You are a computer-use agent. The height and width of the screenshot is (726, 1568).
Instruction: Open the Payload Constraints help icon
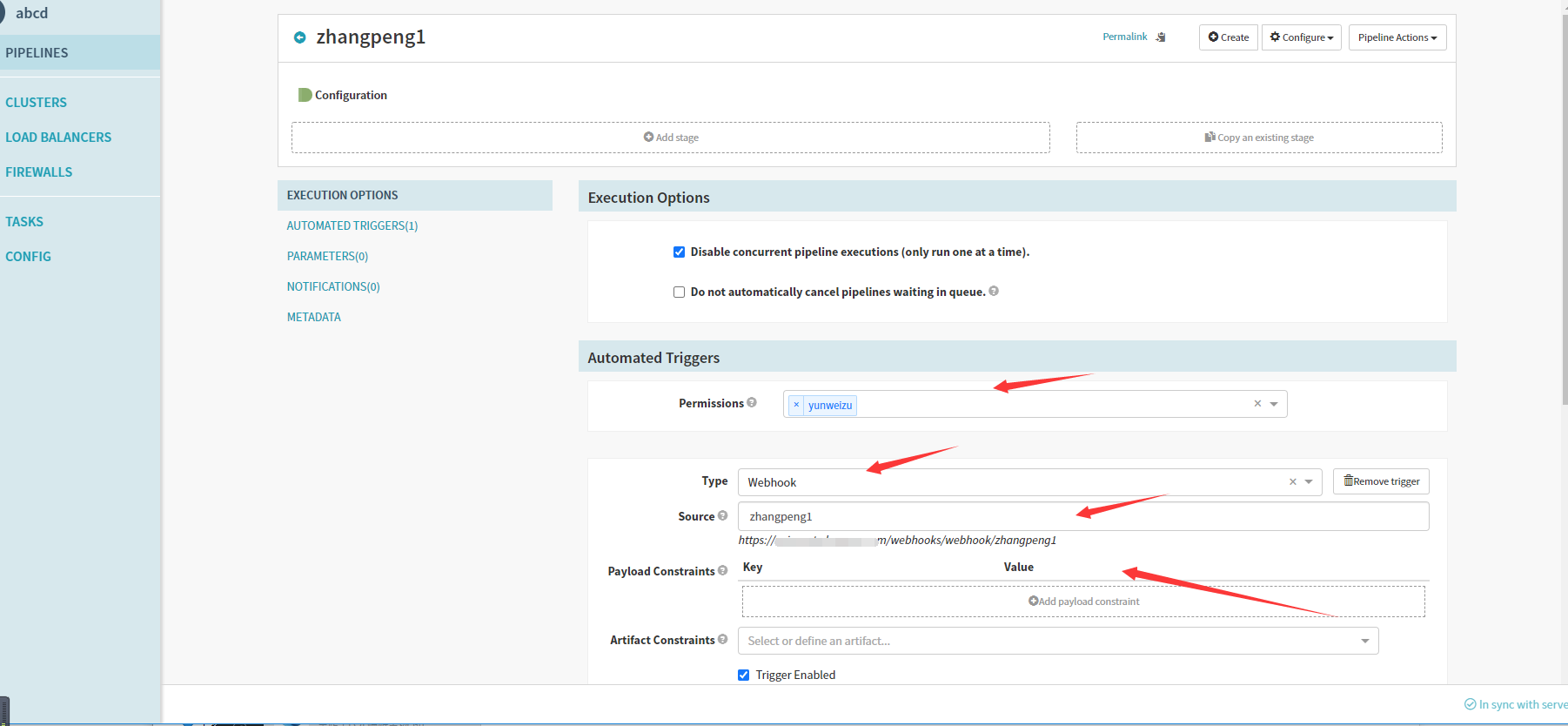tap(722, 570)
